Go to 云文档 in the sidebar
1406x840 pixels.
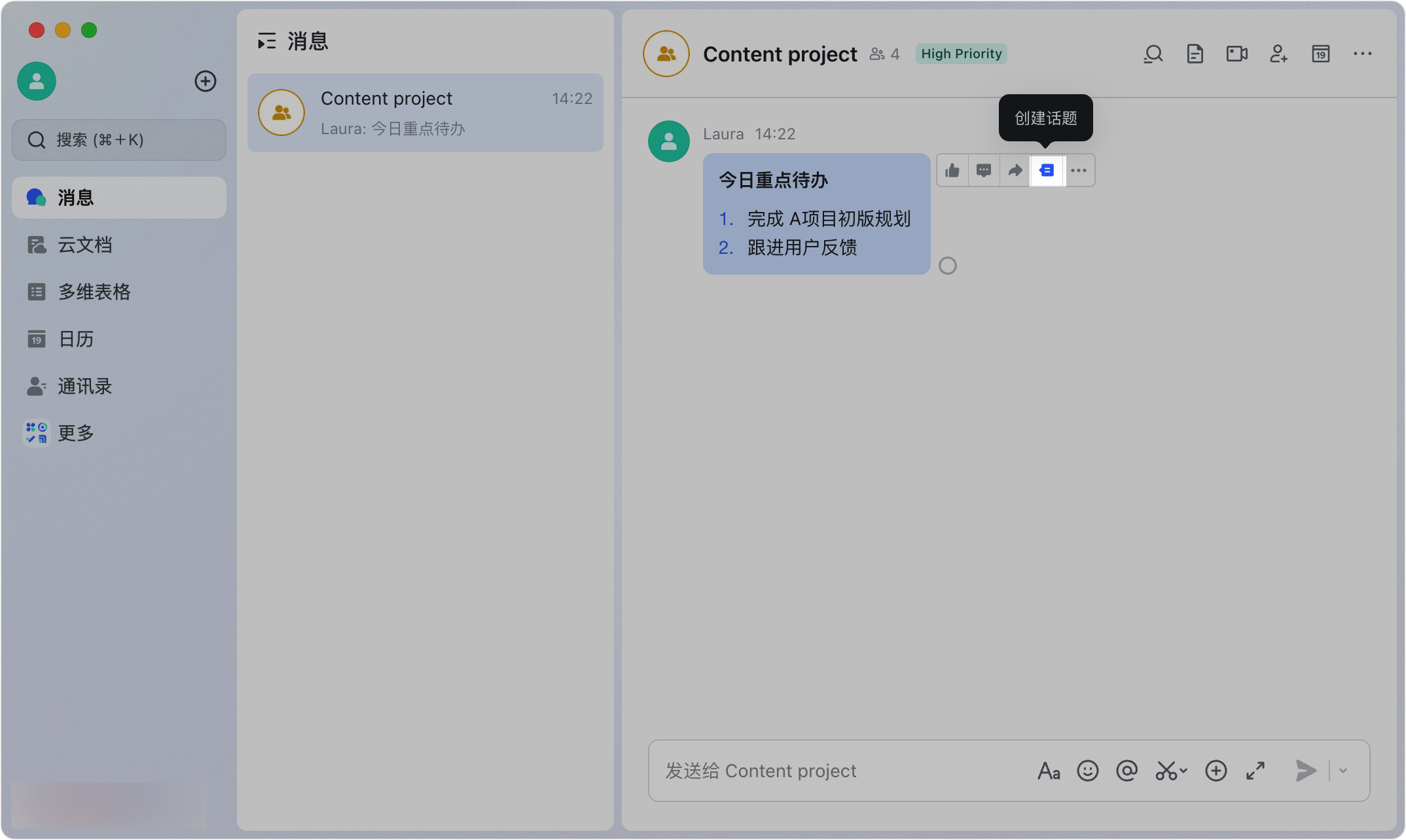coord(84,245)
